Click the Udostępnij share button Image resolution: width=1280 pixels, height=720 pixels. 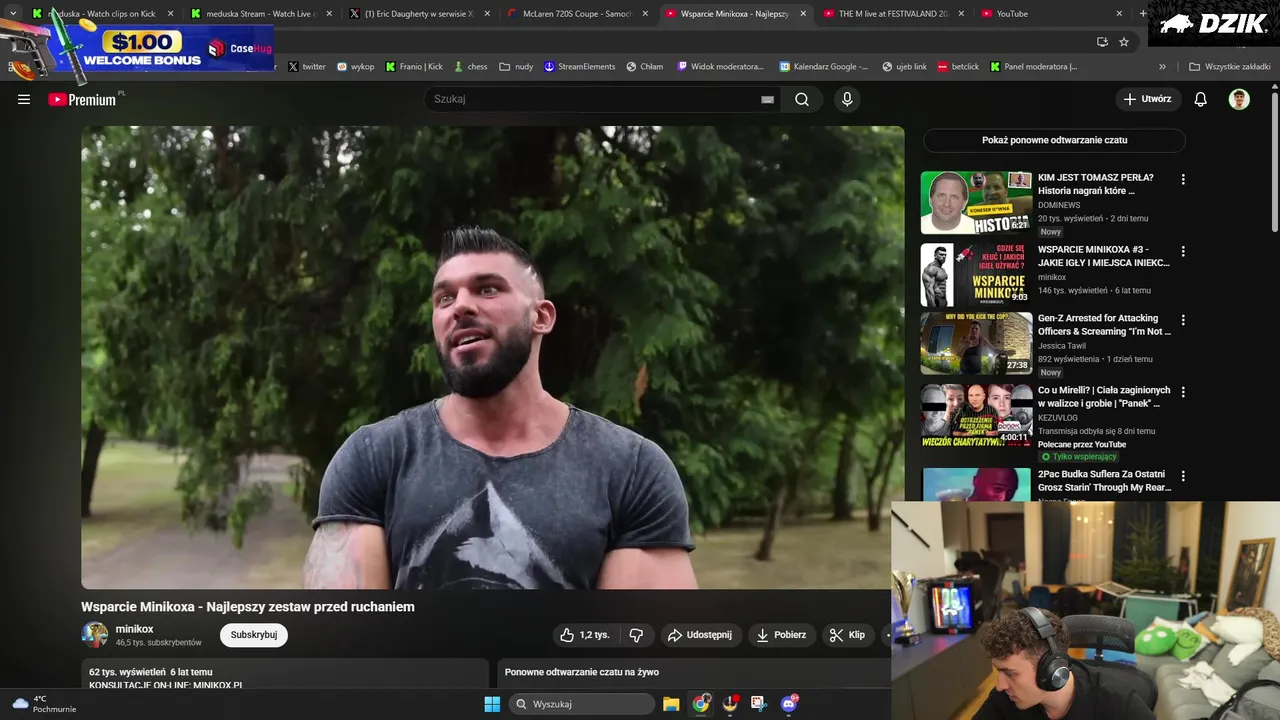700,635
